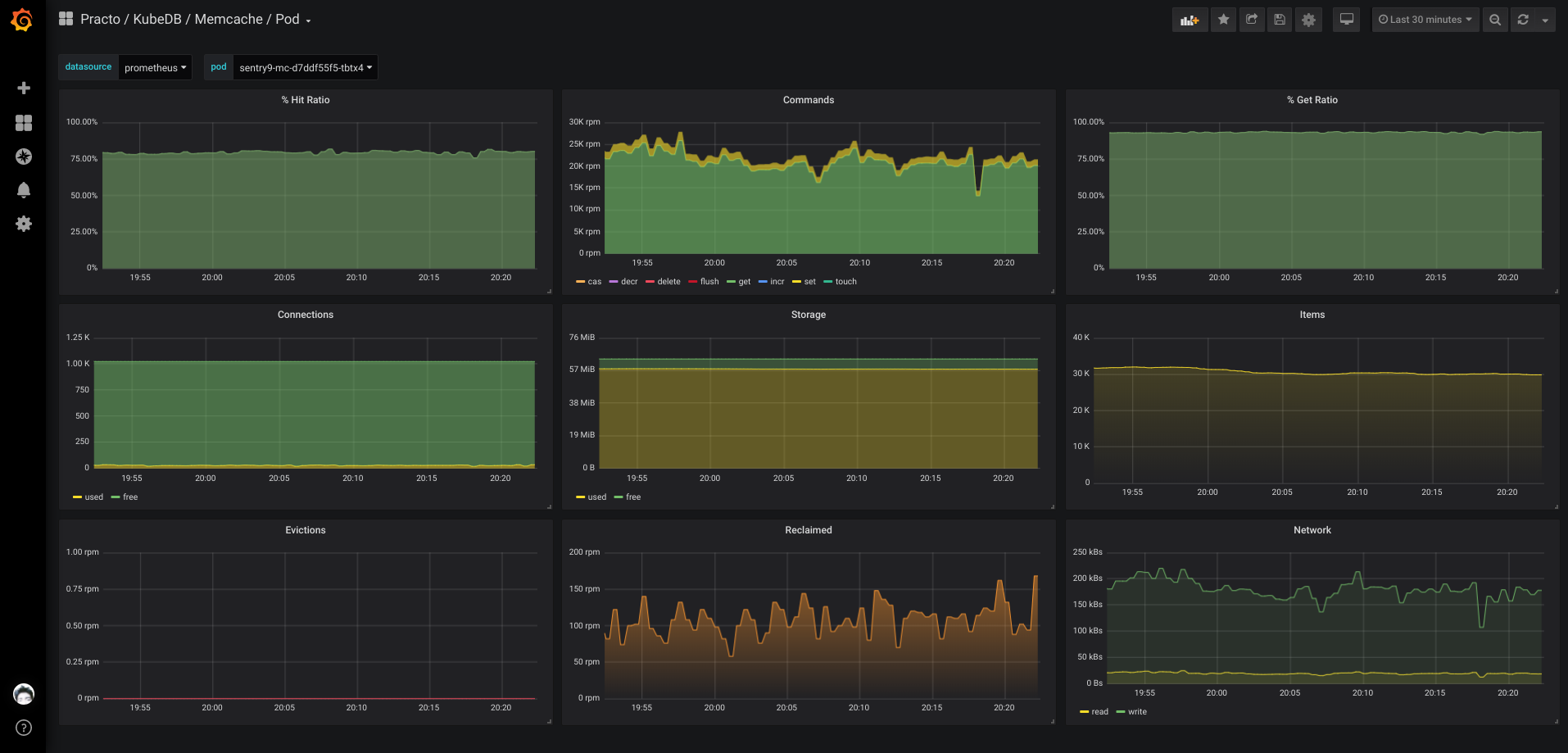Image resolution: width=1568 pixels, height=753 pixels.
Task: Open the Create plus menu in sidebar
Action: pos(24,88)
